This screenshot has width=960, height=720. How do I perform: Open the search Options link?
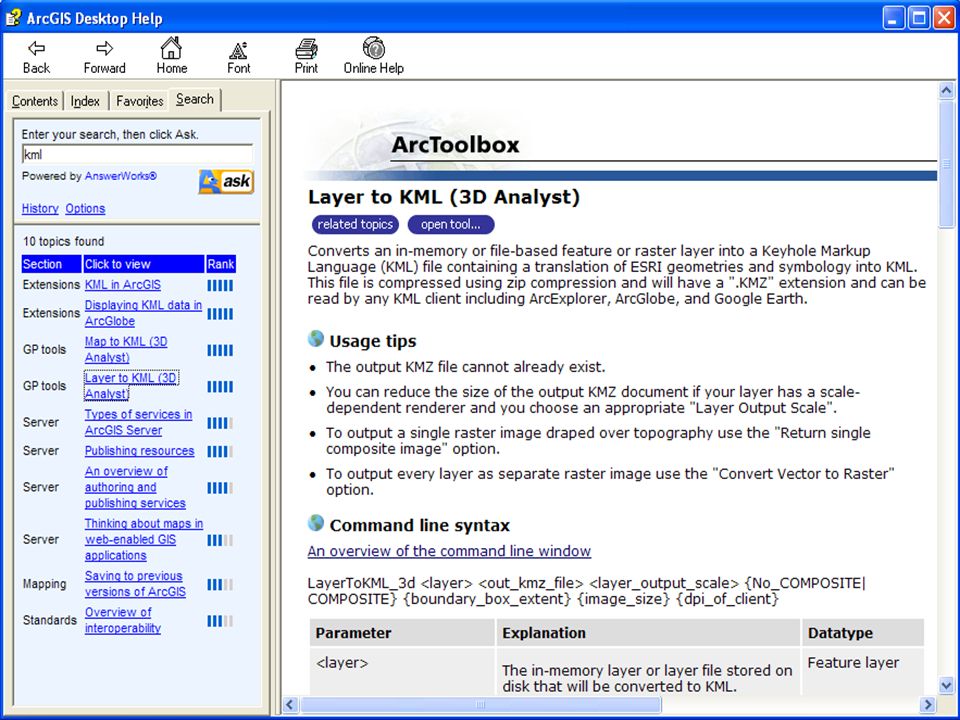[x=85, y=208]
